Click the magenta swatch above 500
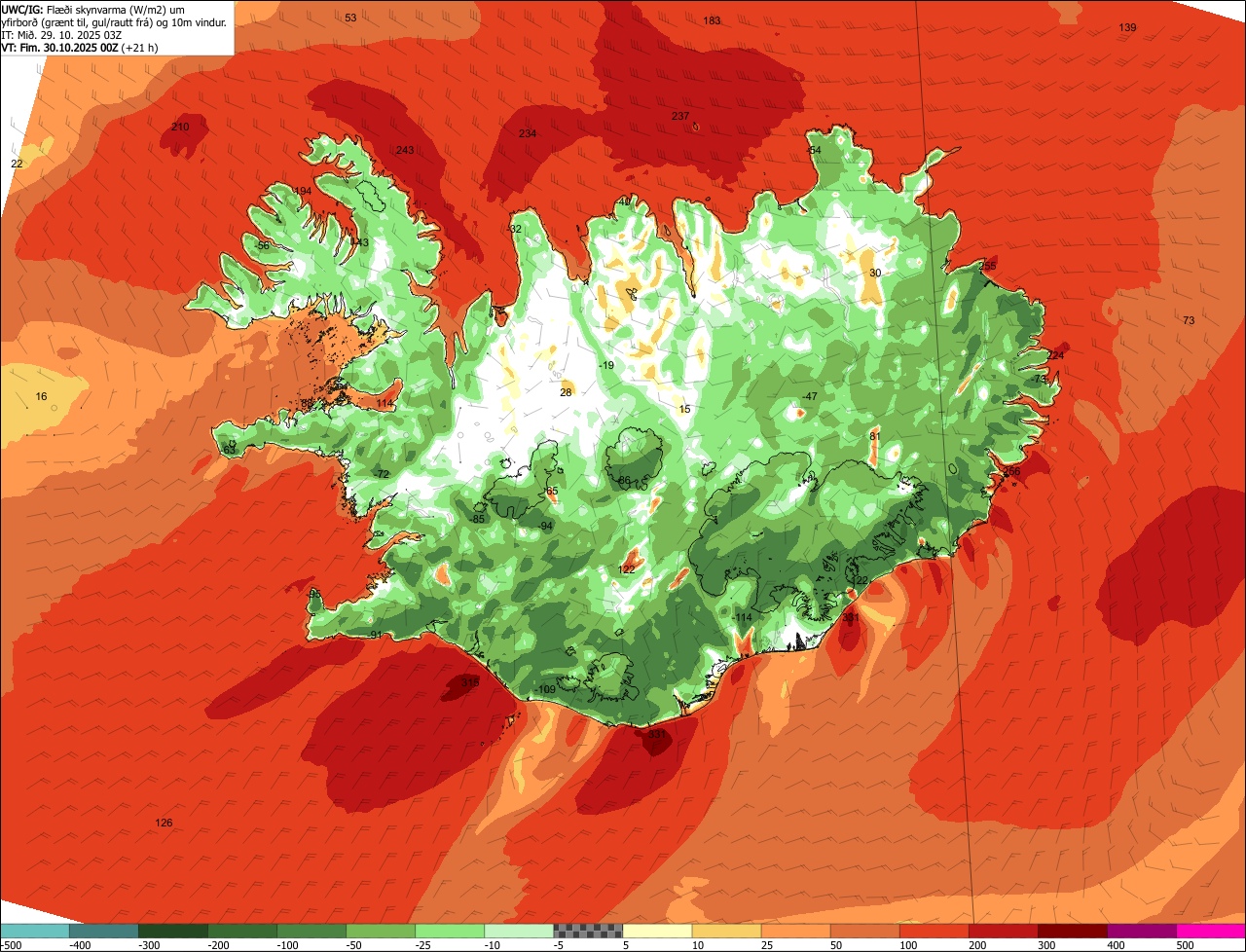The image size is (1246, 952). [1211, 931]
